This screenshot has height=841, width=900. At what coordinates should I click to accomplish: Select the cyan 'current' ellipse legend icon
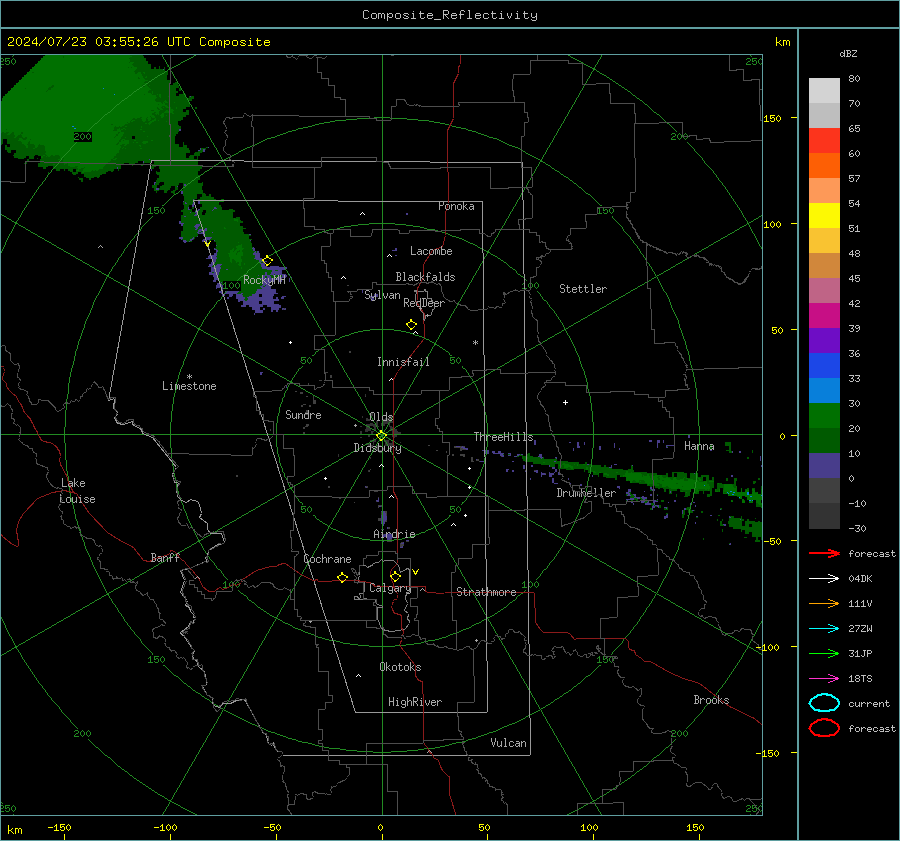pos(824,703)
